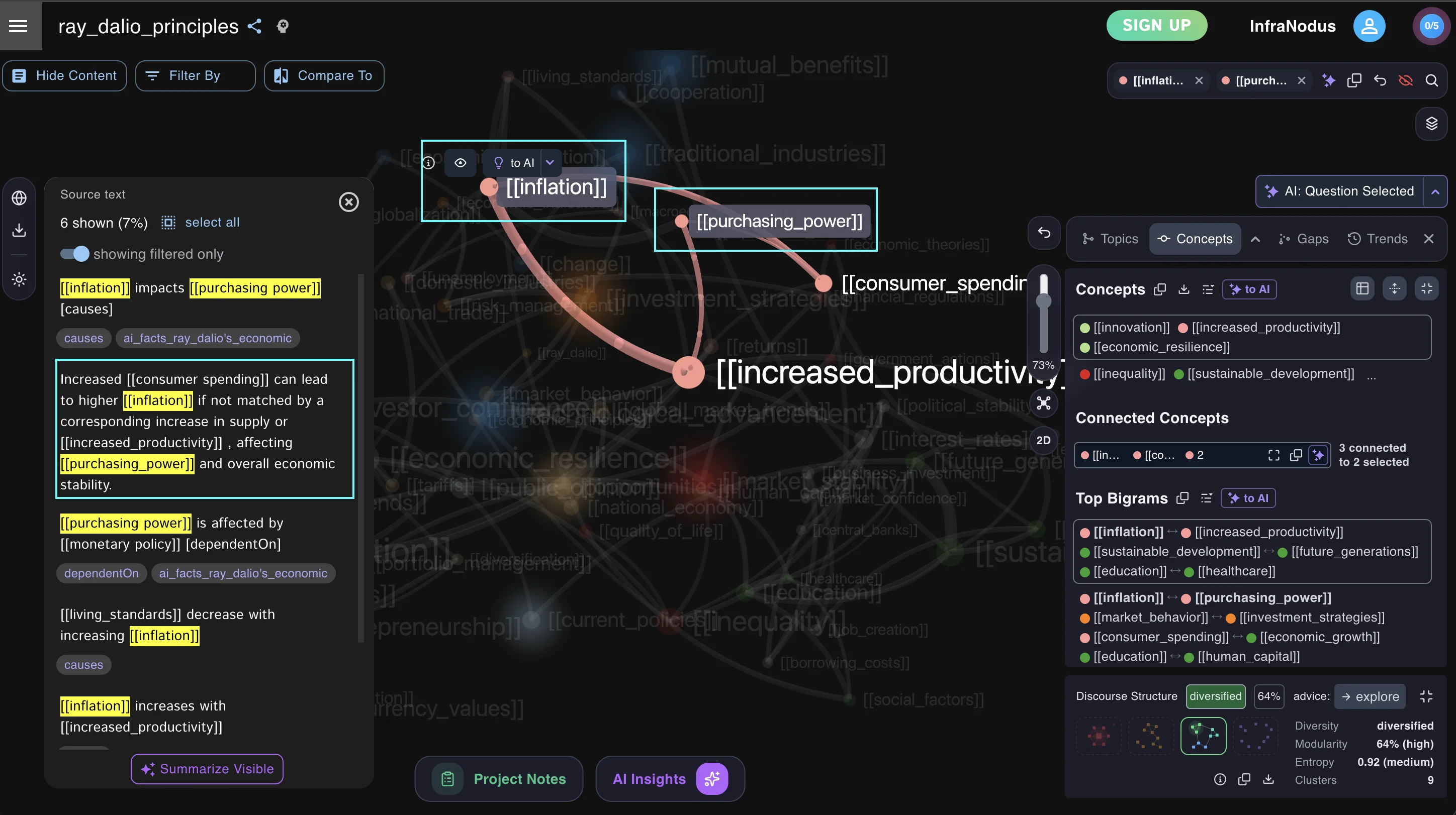
Task: Close the Source text panel
Action: [x=349, y=202]
